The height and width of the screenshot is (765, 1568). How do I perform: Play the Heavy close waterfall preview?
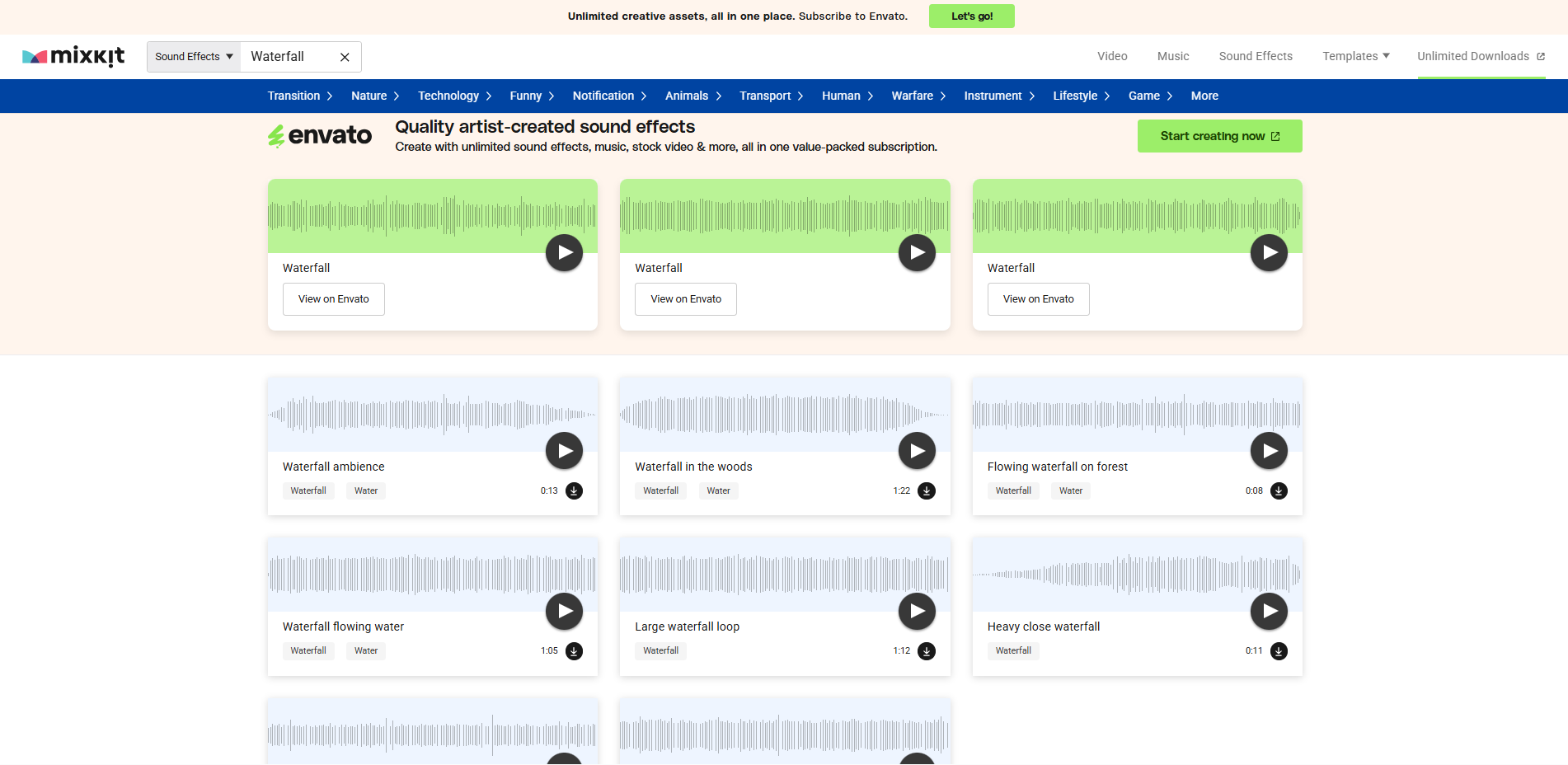(x=1269, y=611)
